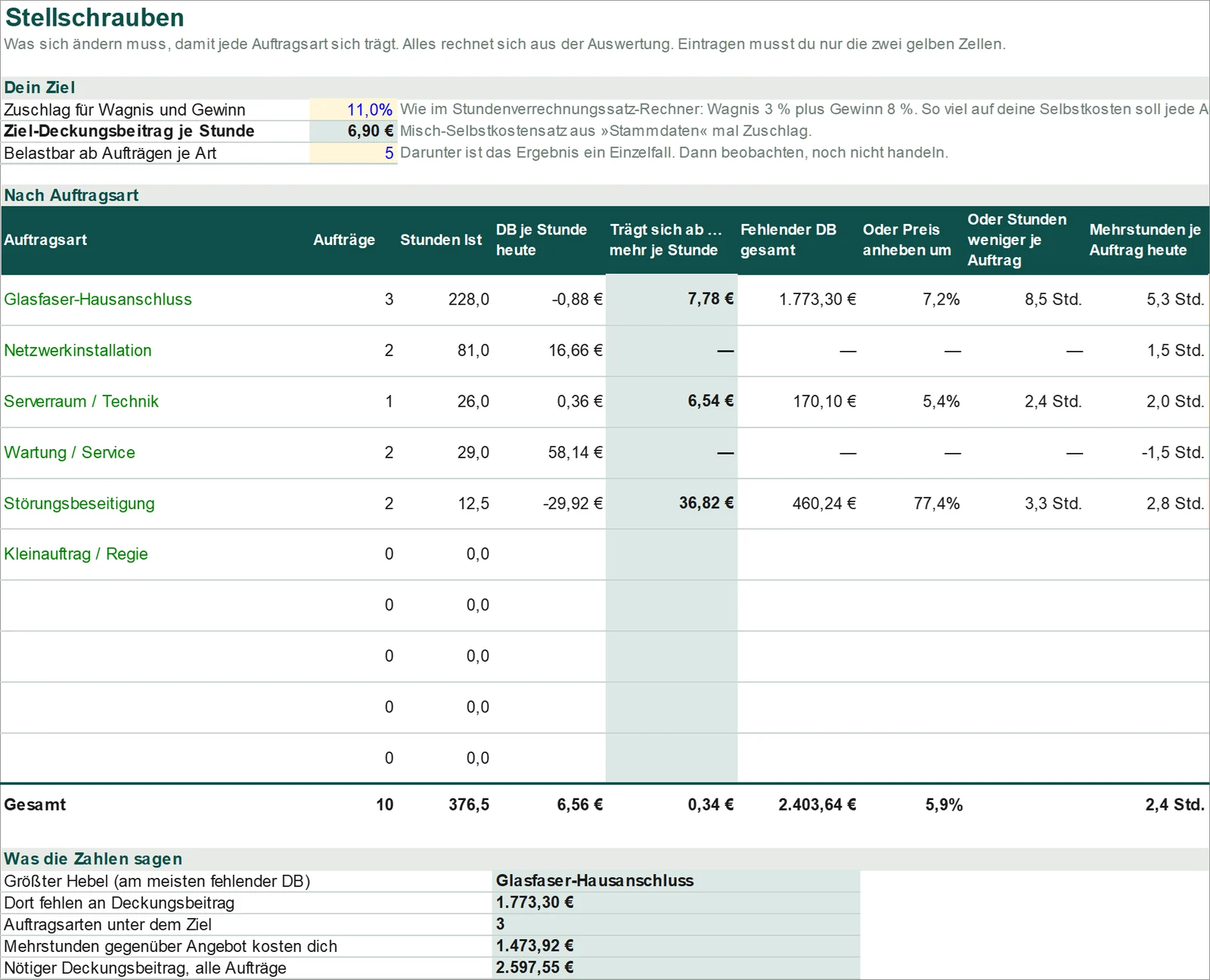Select the summary value 2.597,55 €
Viewport: 1210px width, 980px height.
[x=676, y=968]
